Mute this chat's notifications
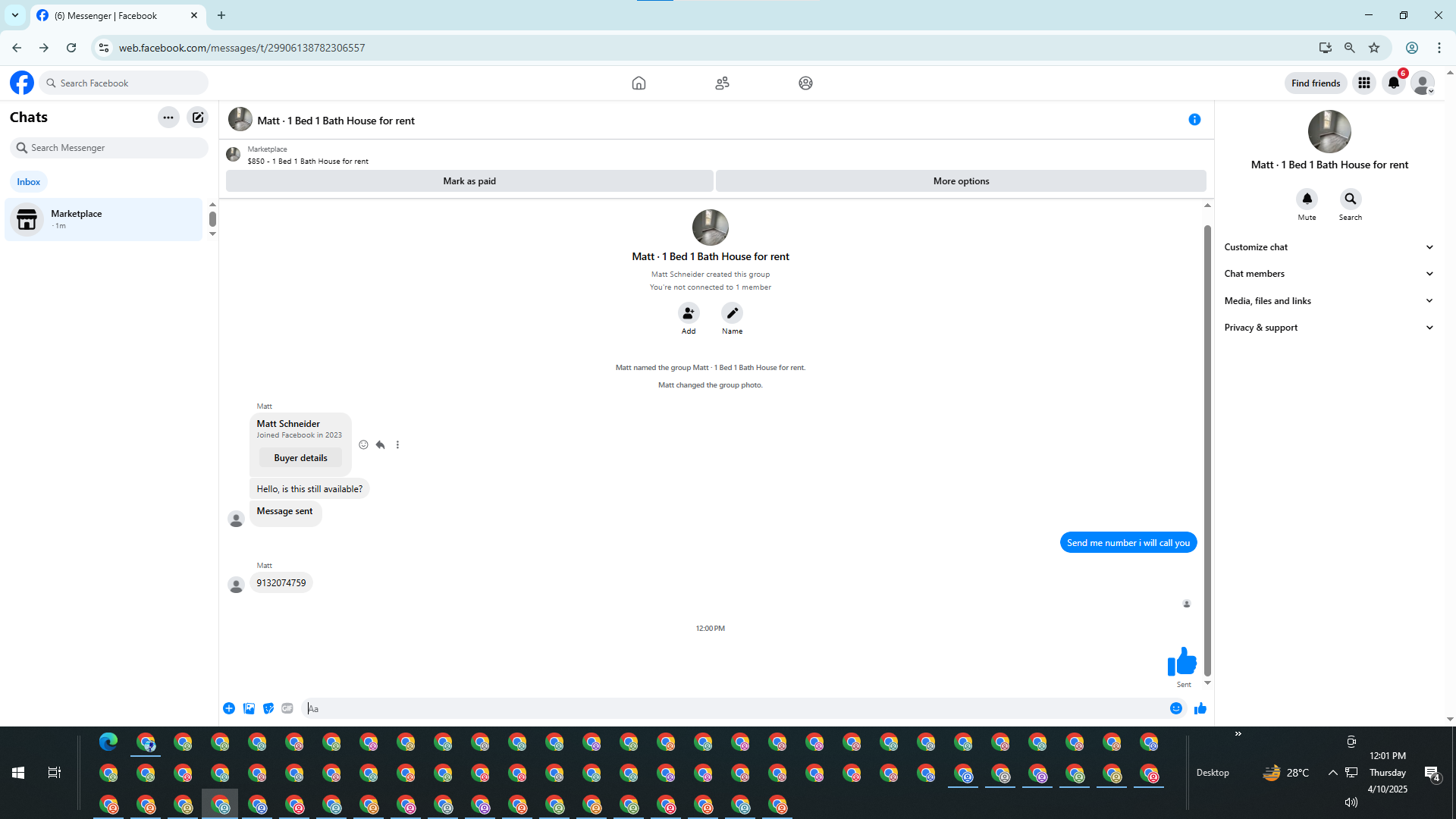This screenshot has height=819, width=1456. [x=1307, y=199]
